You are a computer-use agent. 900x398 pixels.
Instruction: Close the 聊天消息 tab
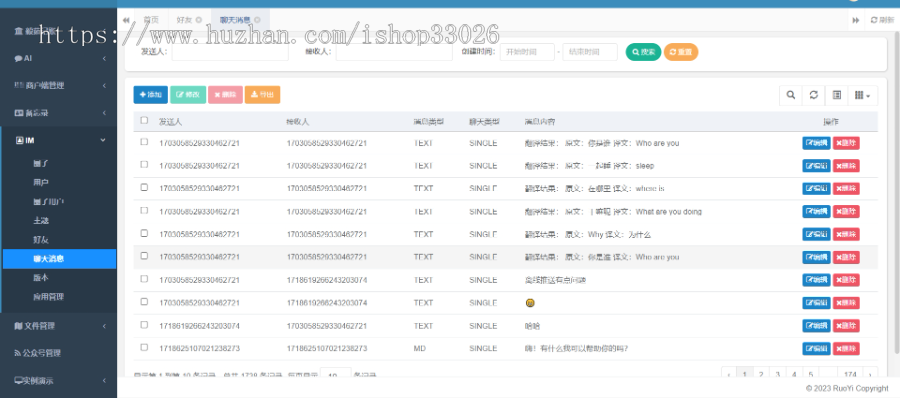[257, 20]
